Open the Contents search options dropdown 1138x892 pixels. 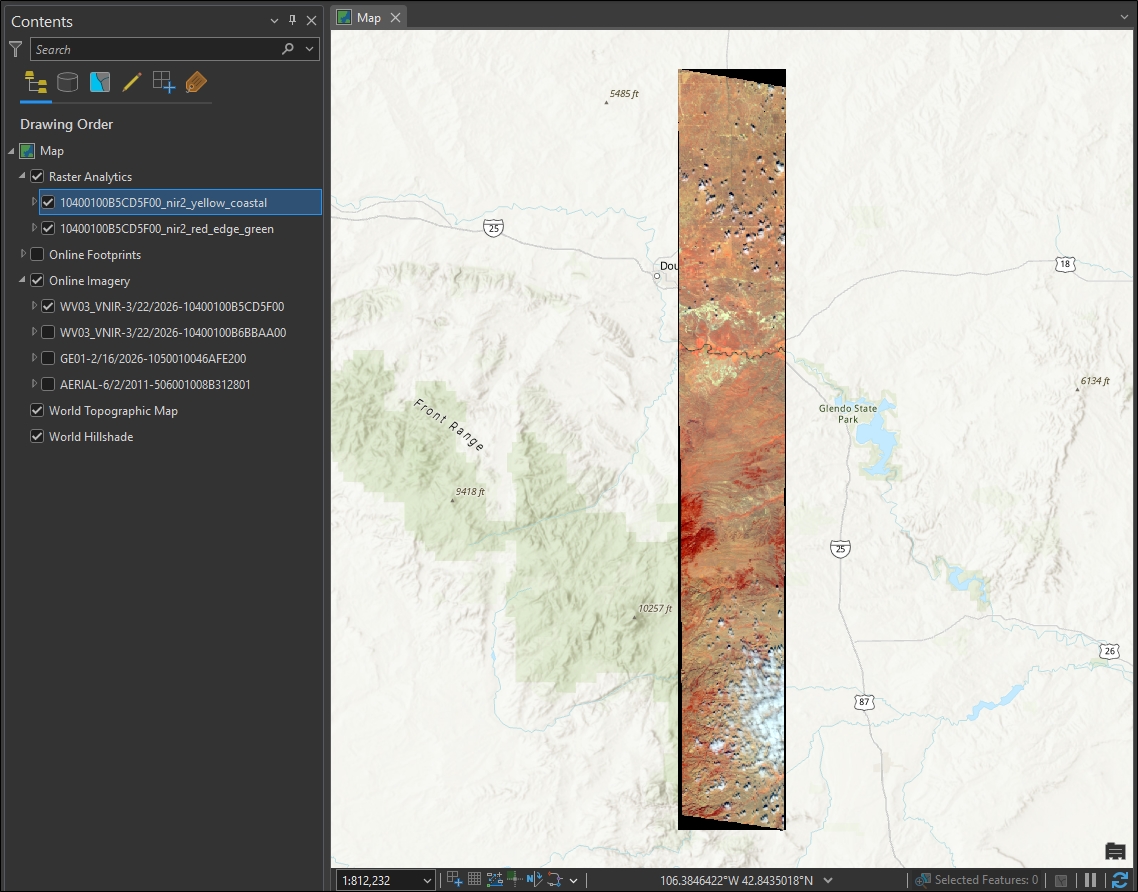coord(310,49)
